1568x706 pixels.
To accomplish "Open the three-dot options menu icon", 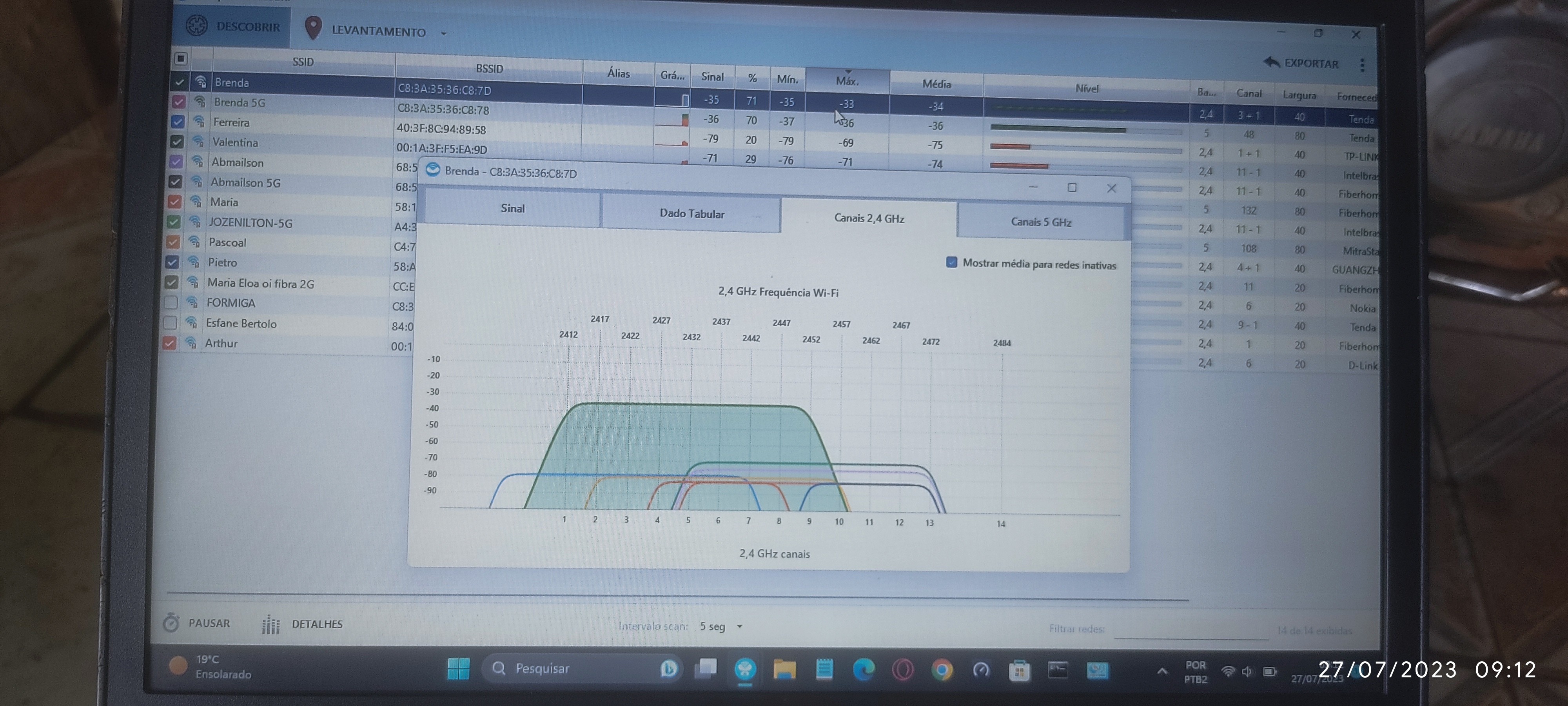I will point(1362,65).
